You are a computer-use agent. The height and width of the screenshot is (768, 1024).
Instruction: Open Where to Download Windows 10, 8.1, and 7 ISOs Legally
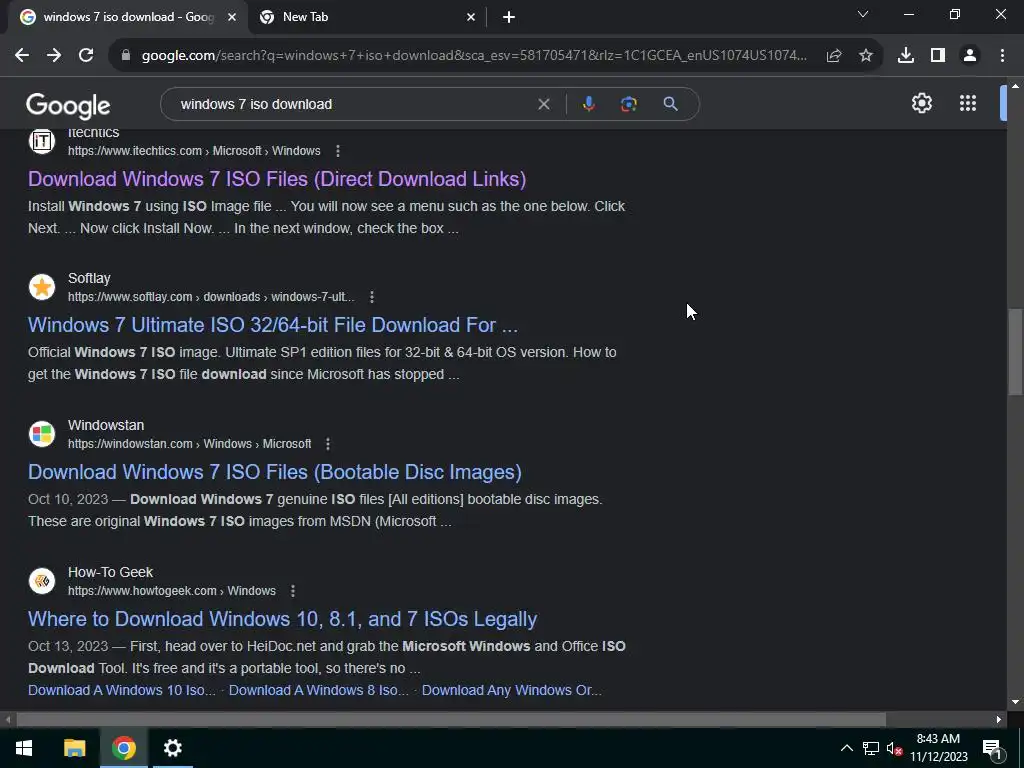pos(283,619)
